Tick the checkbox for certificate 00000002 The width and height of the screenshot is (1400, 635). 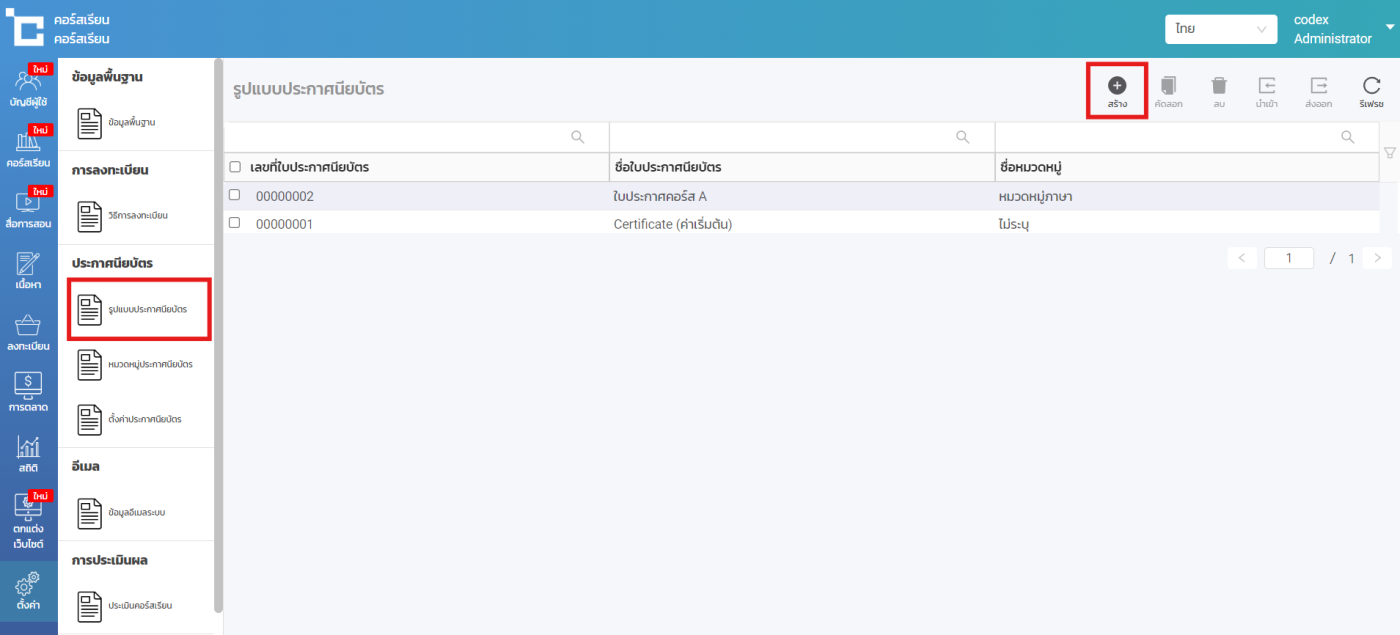[235, 196]
